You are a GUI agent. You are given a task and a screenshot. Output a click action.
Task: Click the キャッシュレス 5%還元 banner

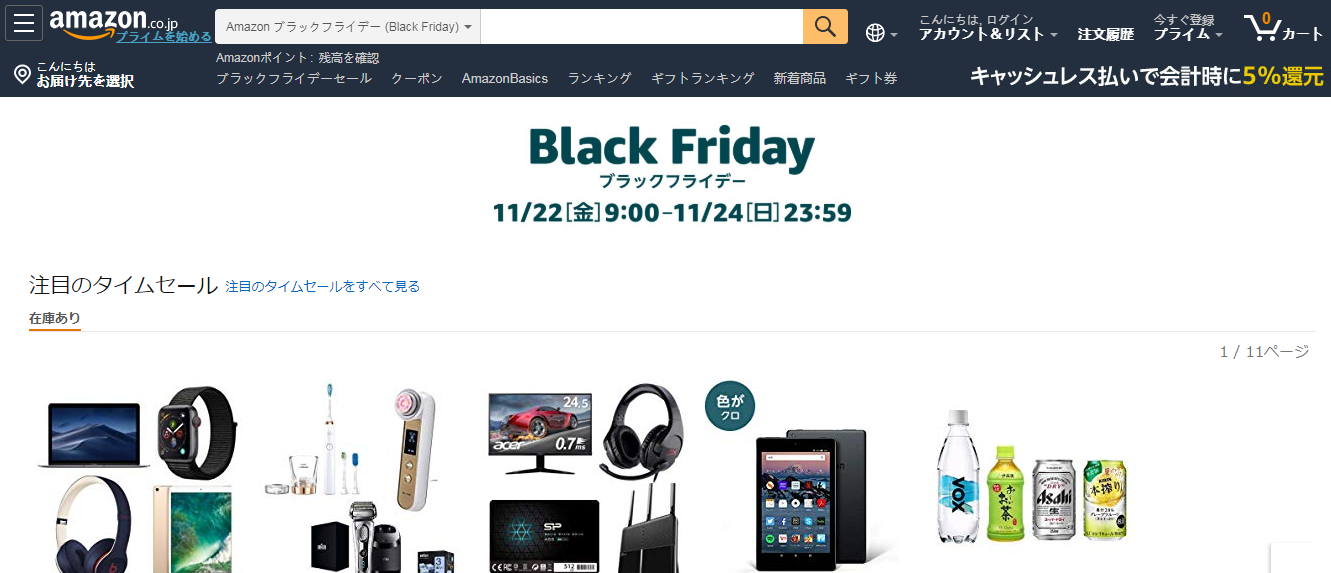point(1147,76)
